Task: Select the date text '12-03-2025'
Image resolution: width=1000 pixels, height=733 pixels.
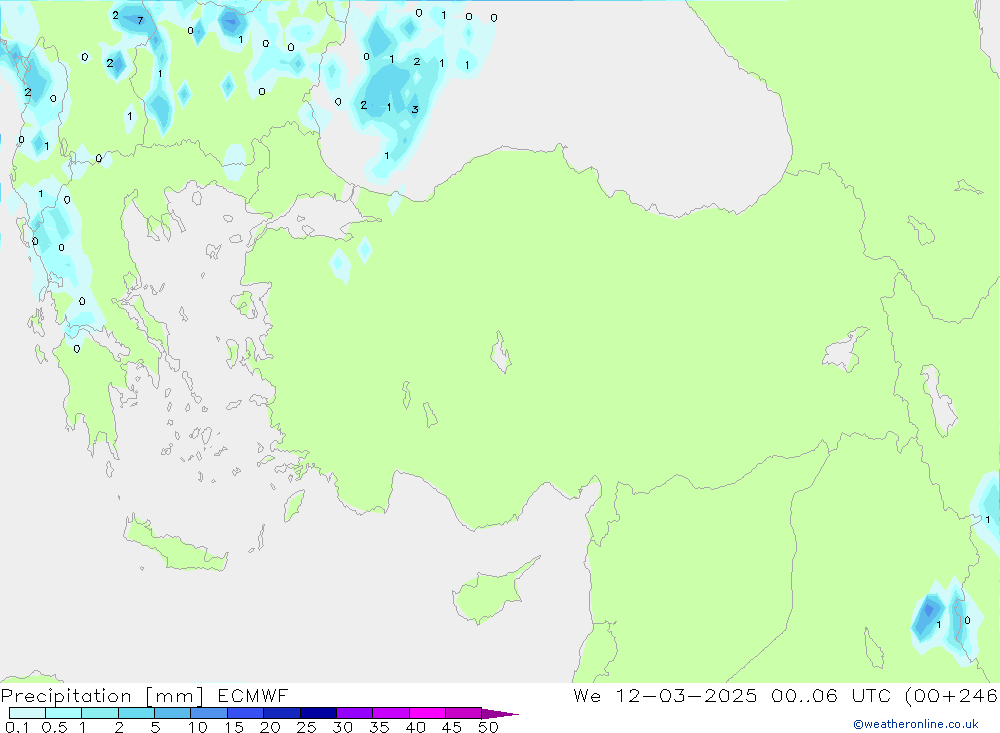Action: tap(686, 696)
